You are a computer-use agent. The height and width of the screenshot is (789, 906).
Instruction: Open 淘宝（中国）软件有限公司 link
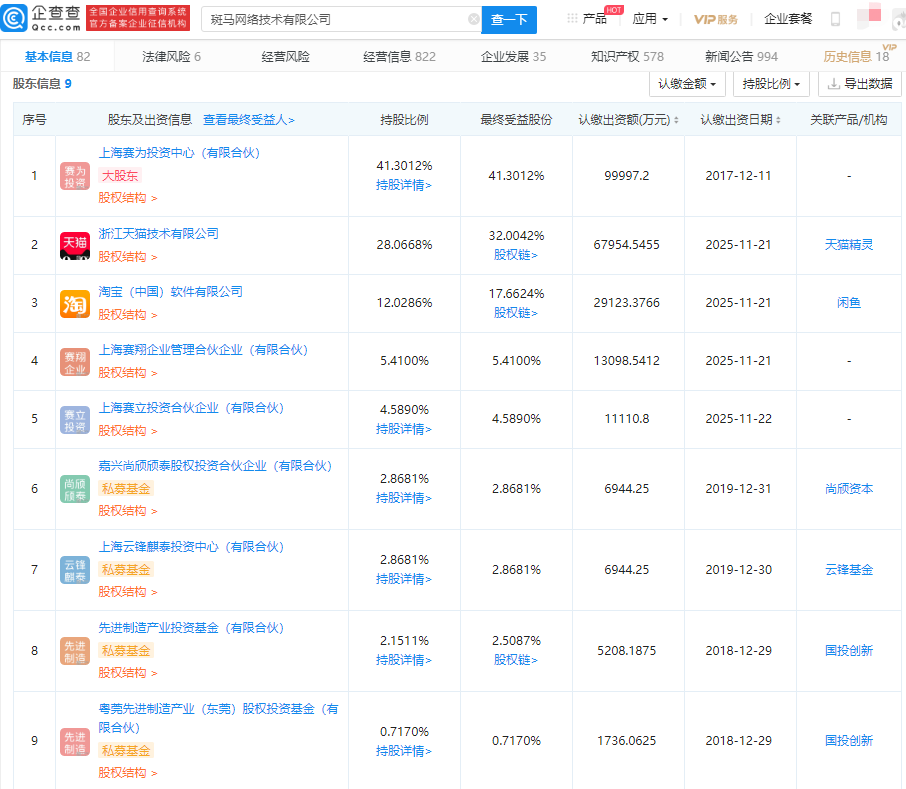(170, 292)
